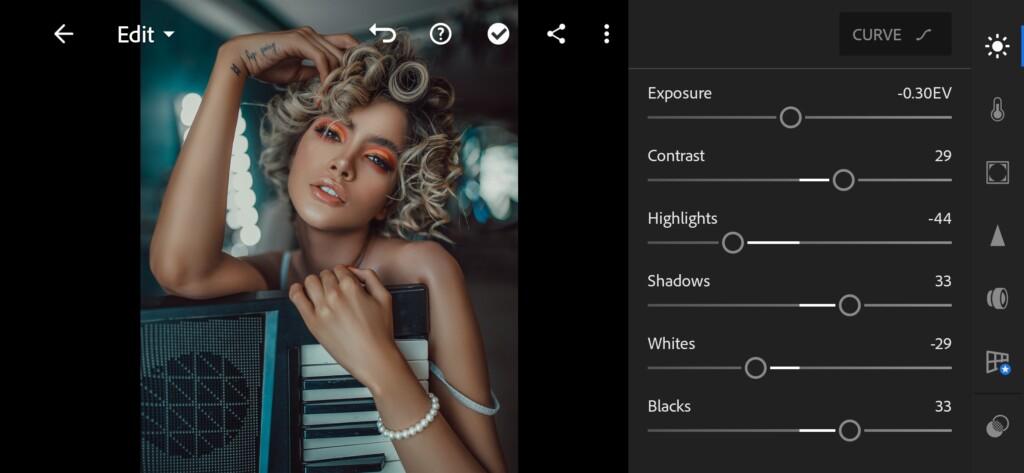
Task: Confirm edits with the checkmark icon
Action: 498,34
